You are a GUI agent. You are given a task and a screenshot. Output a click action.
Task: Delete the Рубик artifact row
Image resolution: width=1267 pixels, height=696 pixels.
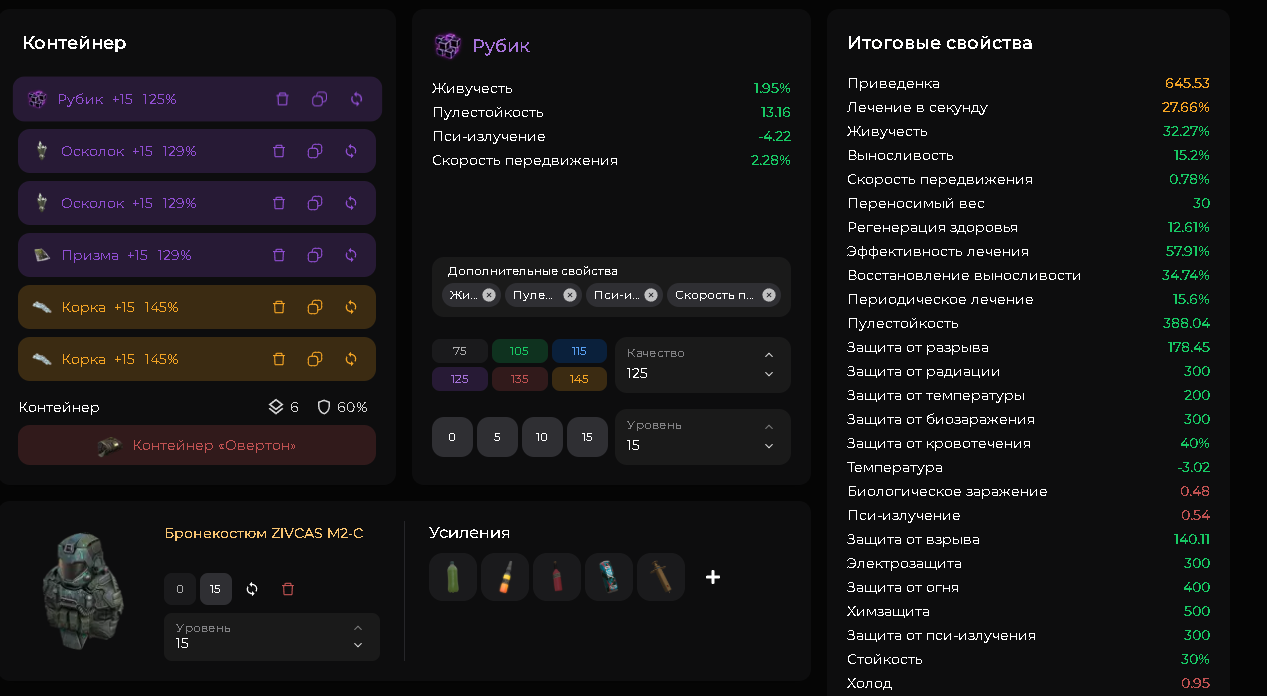point(282,99)
